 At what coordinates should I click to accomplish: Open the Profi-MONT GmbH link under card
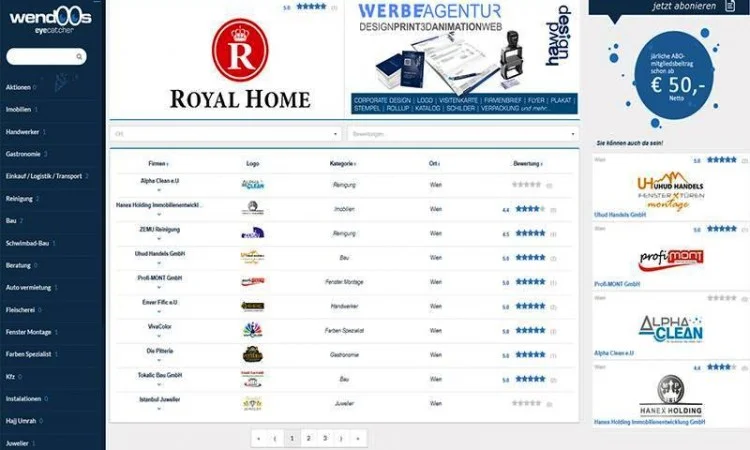(x=617, y=284)
